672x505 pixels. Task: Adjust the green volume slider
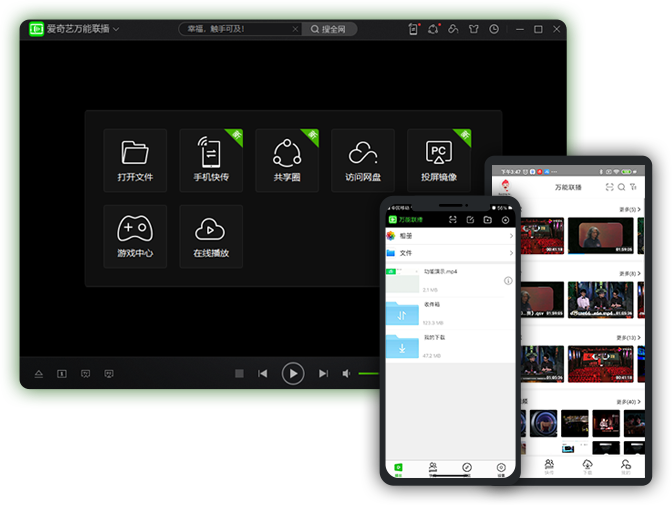[369, 373]
